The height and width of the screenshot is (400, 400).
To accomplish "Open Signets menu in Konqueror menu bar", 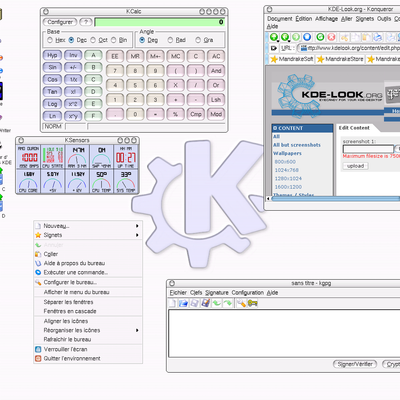I will pos(365,19).
